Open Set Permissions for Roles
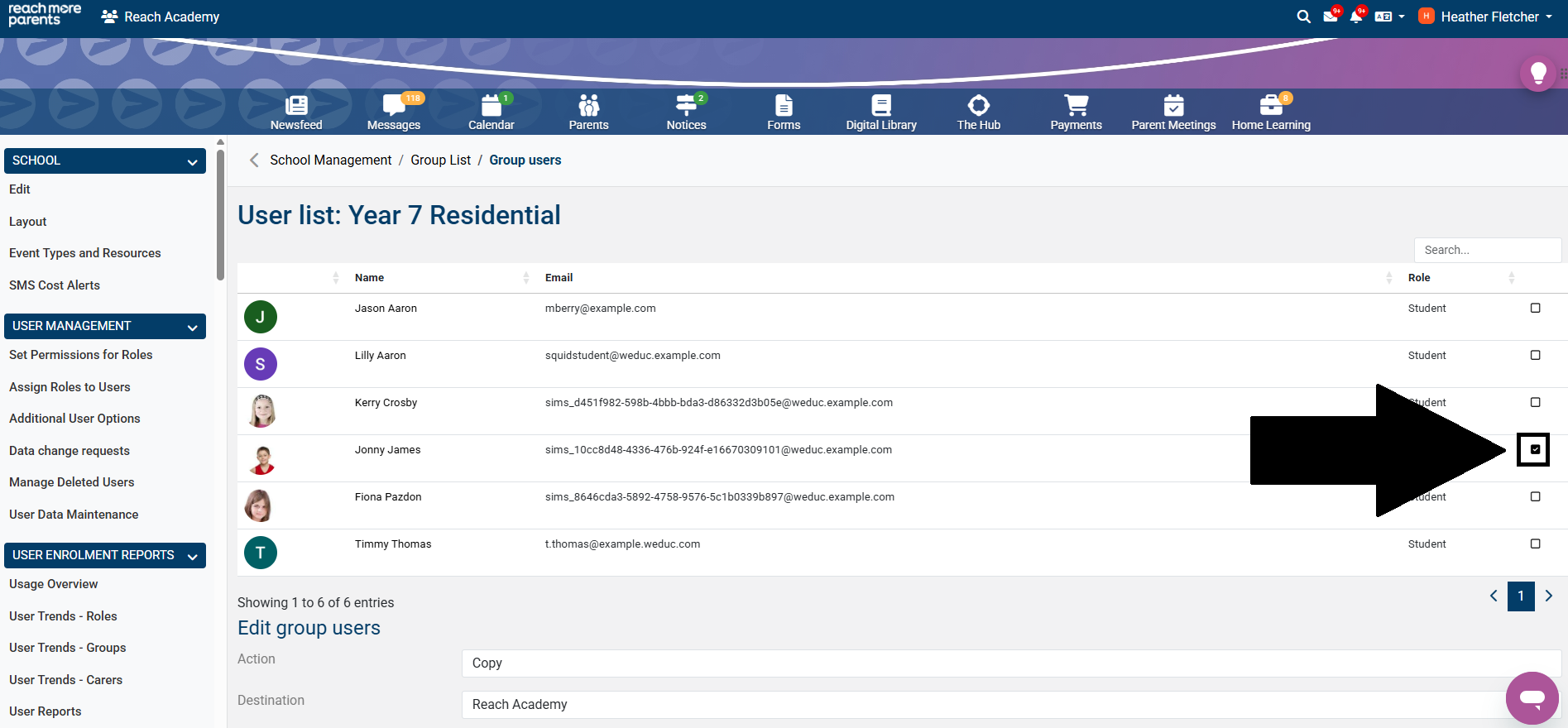 tap(81, 355)
